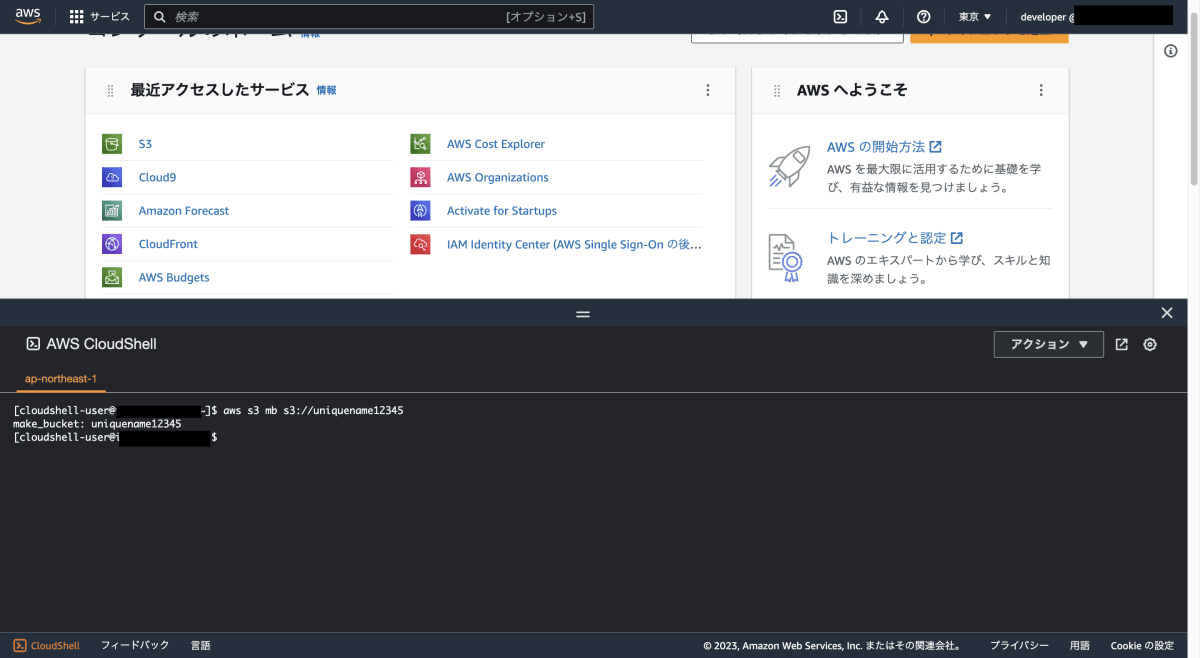Screen dimensions: 1200x658
Task: Open the CloudFront link
Action: [168, 244]
